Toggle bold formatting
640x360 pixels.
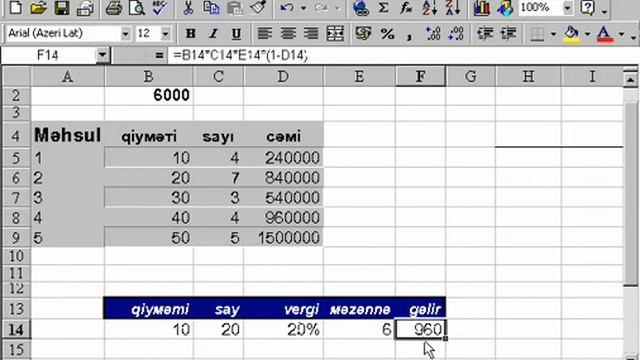190,33
